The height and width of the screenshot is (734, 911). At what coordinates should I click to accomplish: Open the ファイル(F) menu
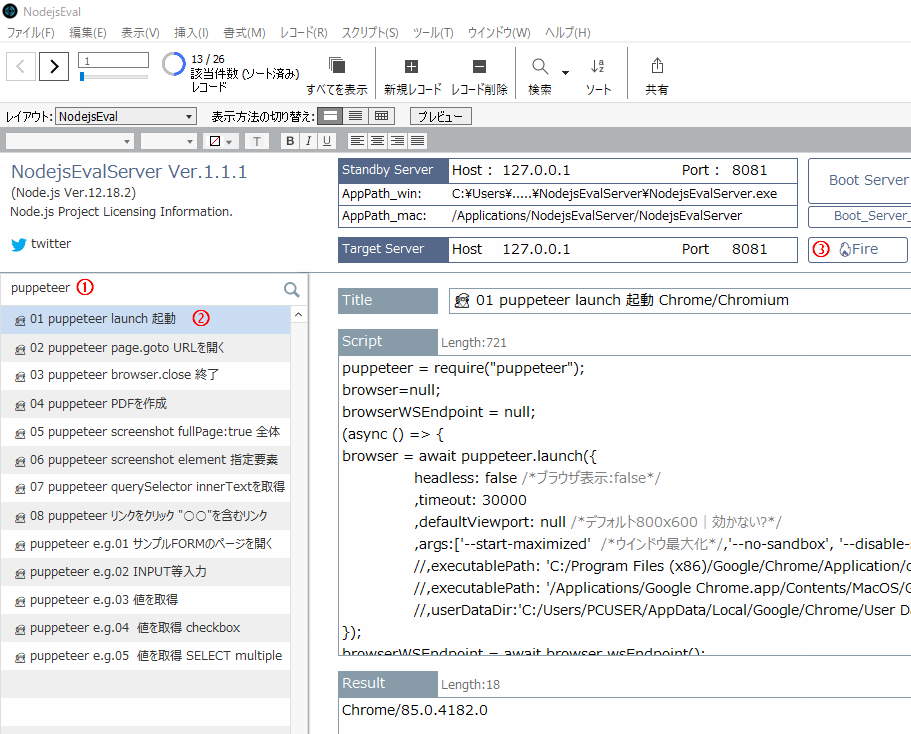point(30,33)
